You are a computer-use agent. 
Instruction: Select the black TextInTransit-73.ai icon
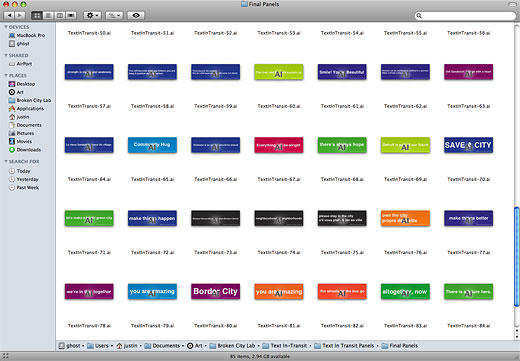coord(215,218)
